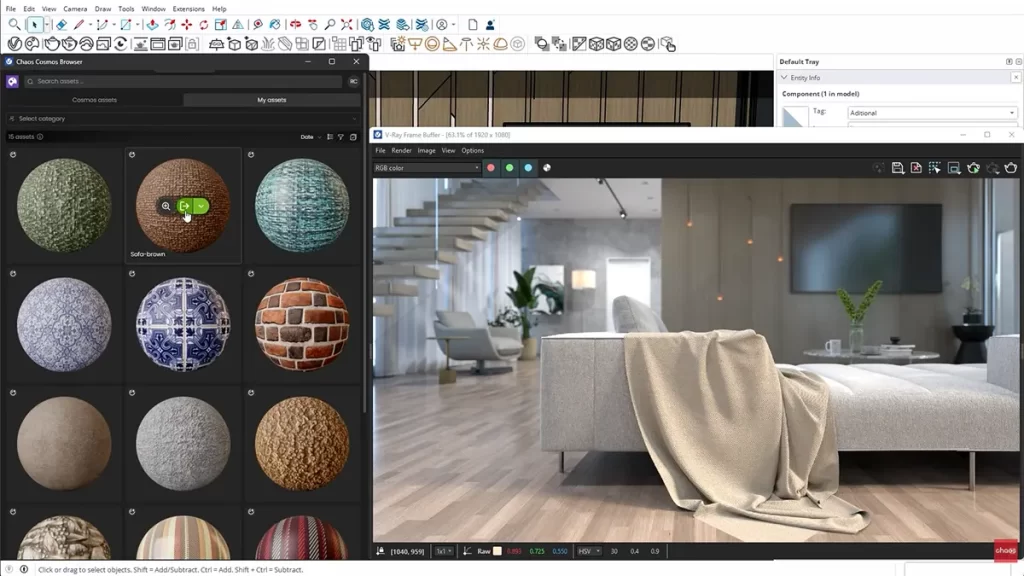Screen dimensions: 1024x576
Task: Toggle the alpha channel swatch in V-Ray toolbar
Action: coord(548,168)
